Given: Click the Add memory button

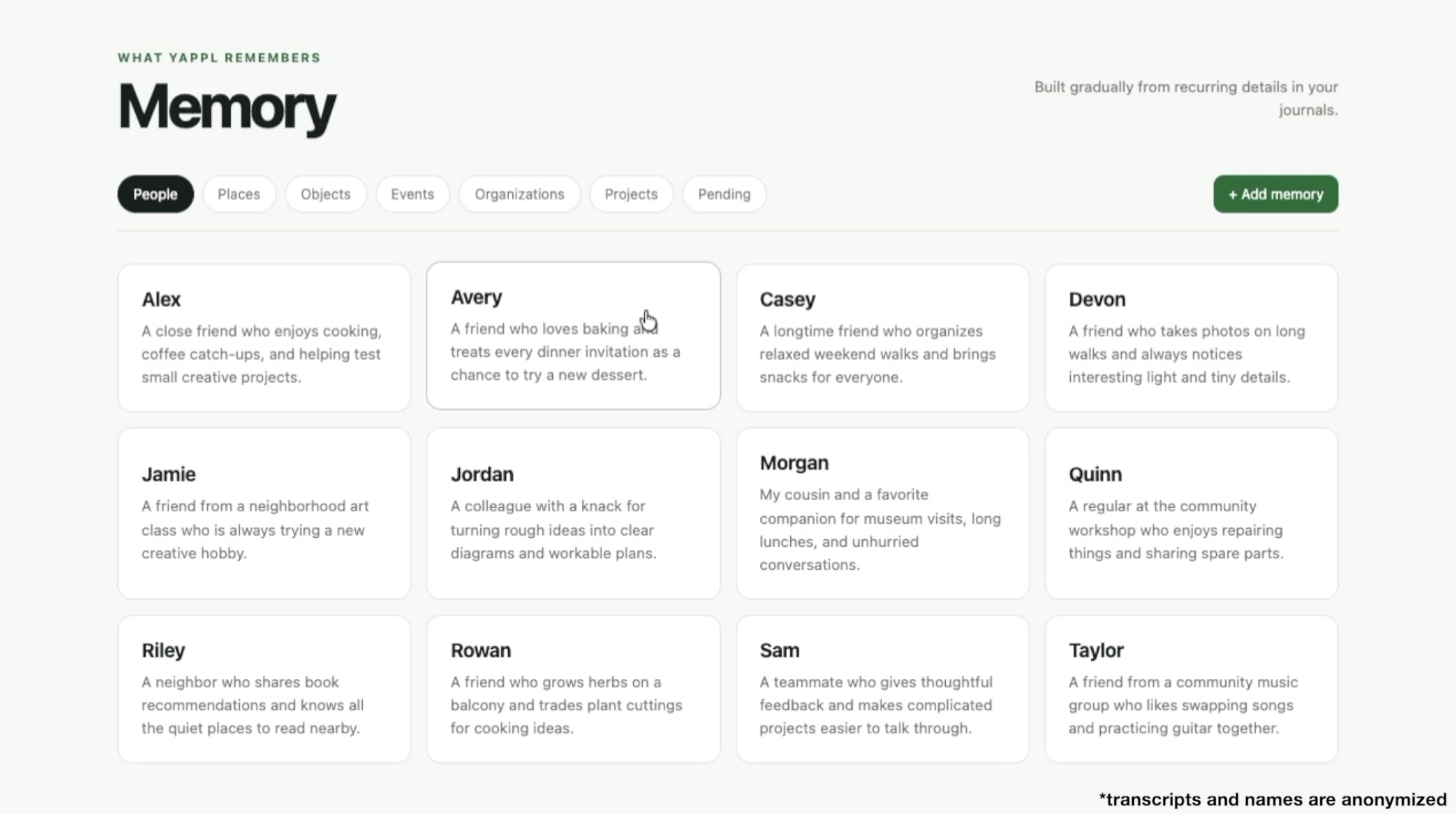Looking at the screenshot, I should pos(1275,194).
